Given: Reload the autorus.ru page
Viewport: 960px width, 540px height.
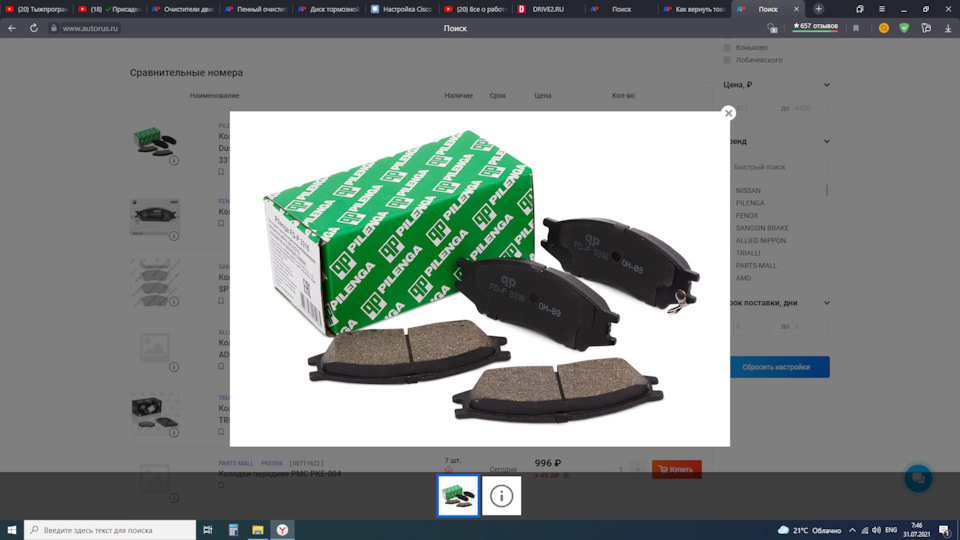Looking at the screenshot, I should click(34, 28).
